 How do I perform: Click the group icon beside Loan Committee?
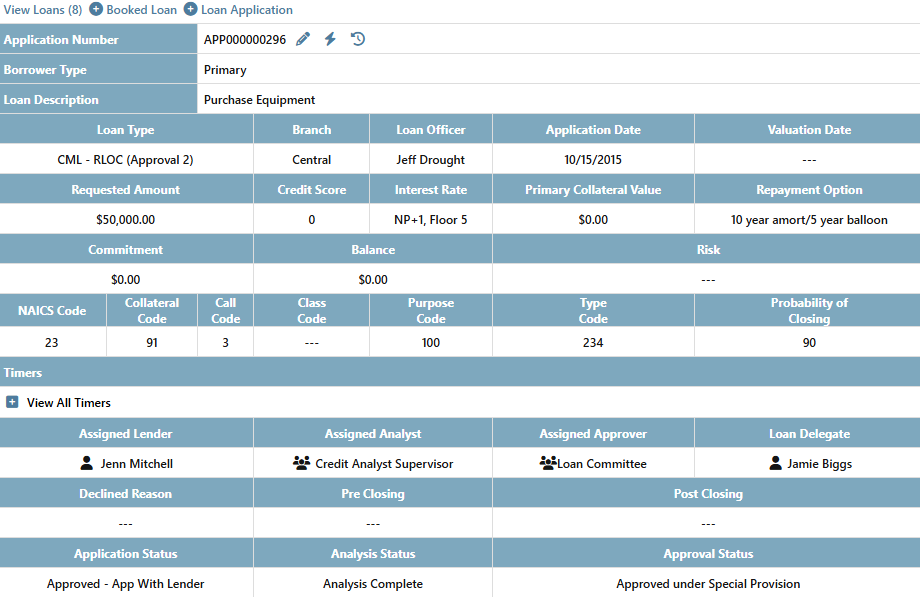pyautogui.click(x=547, y=463)
